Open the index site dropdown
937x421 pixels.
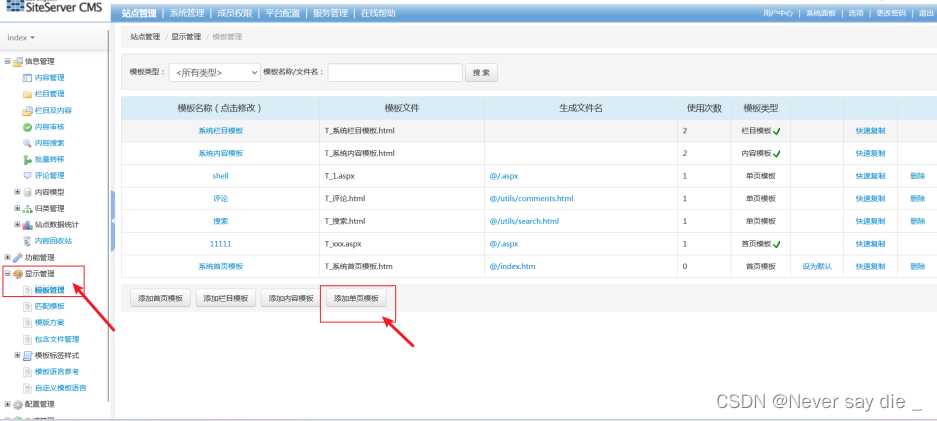click(21, 38)
